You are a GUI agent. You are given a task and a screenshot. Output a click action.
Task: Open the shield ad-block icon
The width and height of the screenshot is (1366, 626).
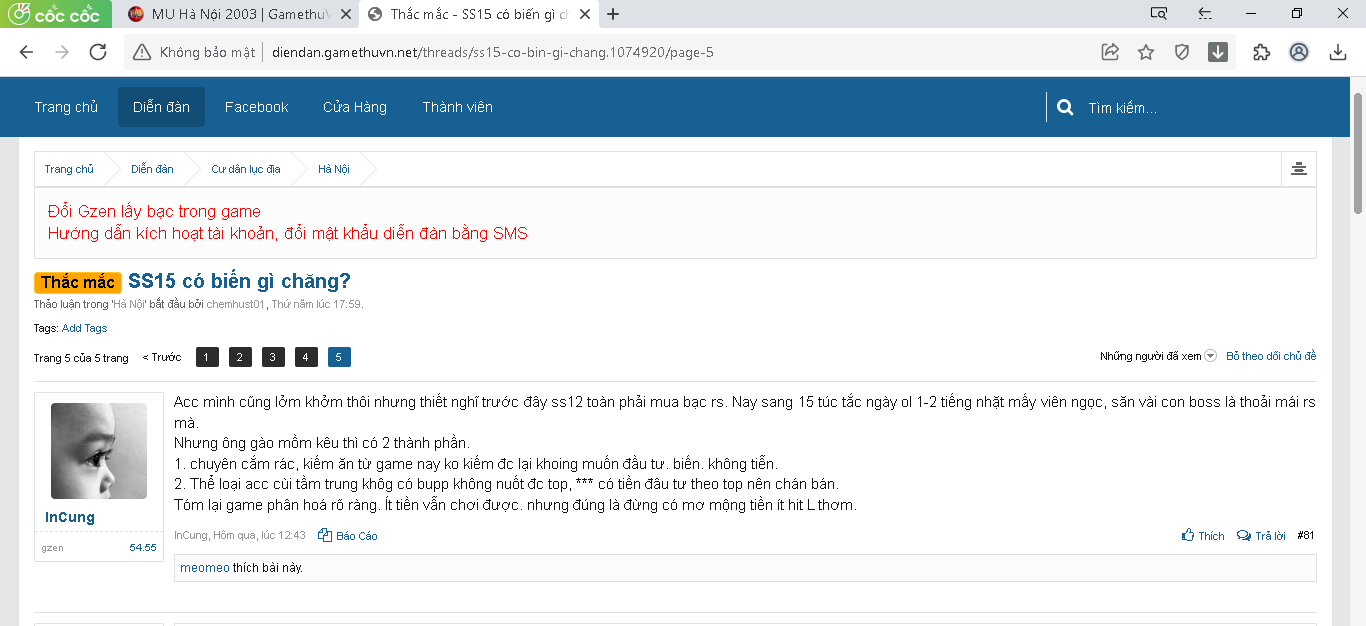coord(1182,53)
